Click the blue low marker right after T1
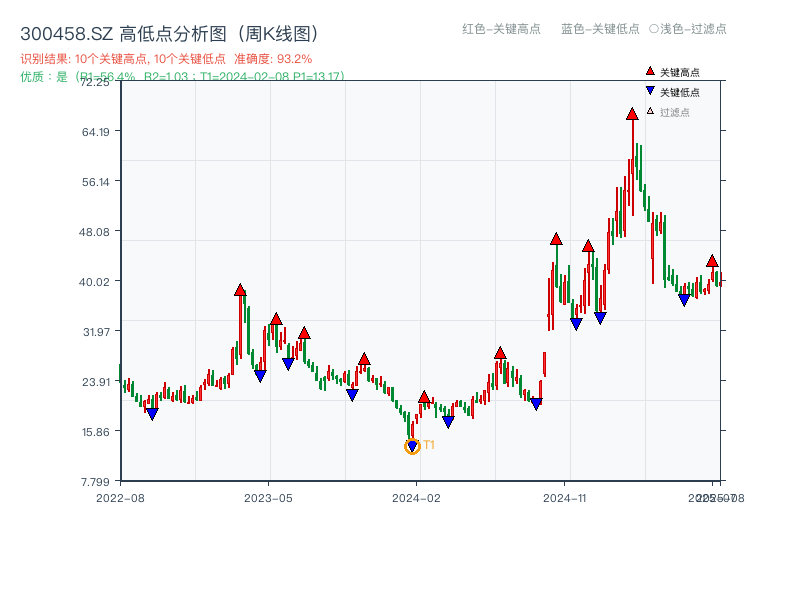The height and width of the screenshot is (600, 800). point(448,422)
